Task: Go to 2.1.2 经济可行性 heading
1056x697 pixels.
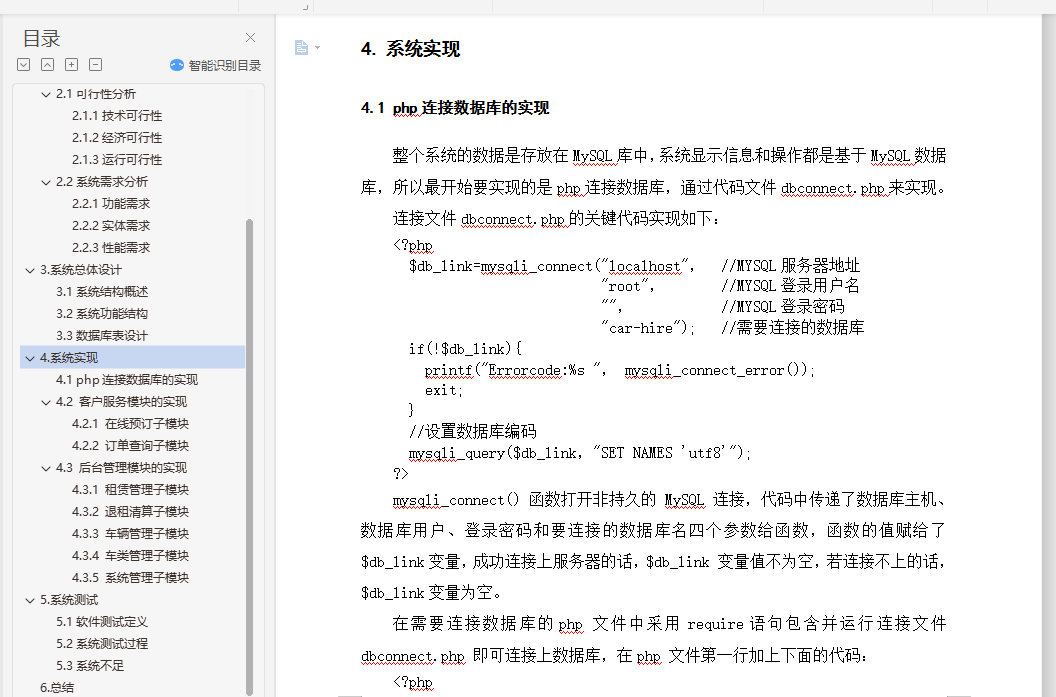Action: (117, 138)
